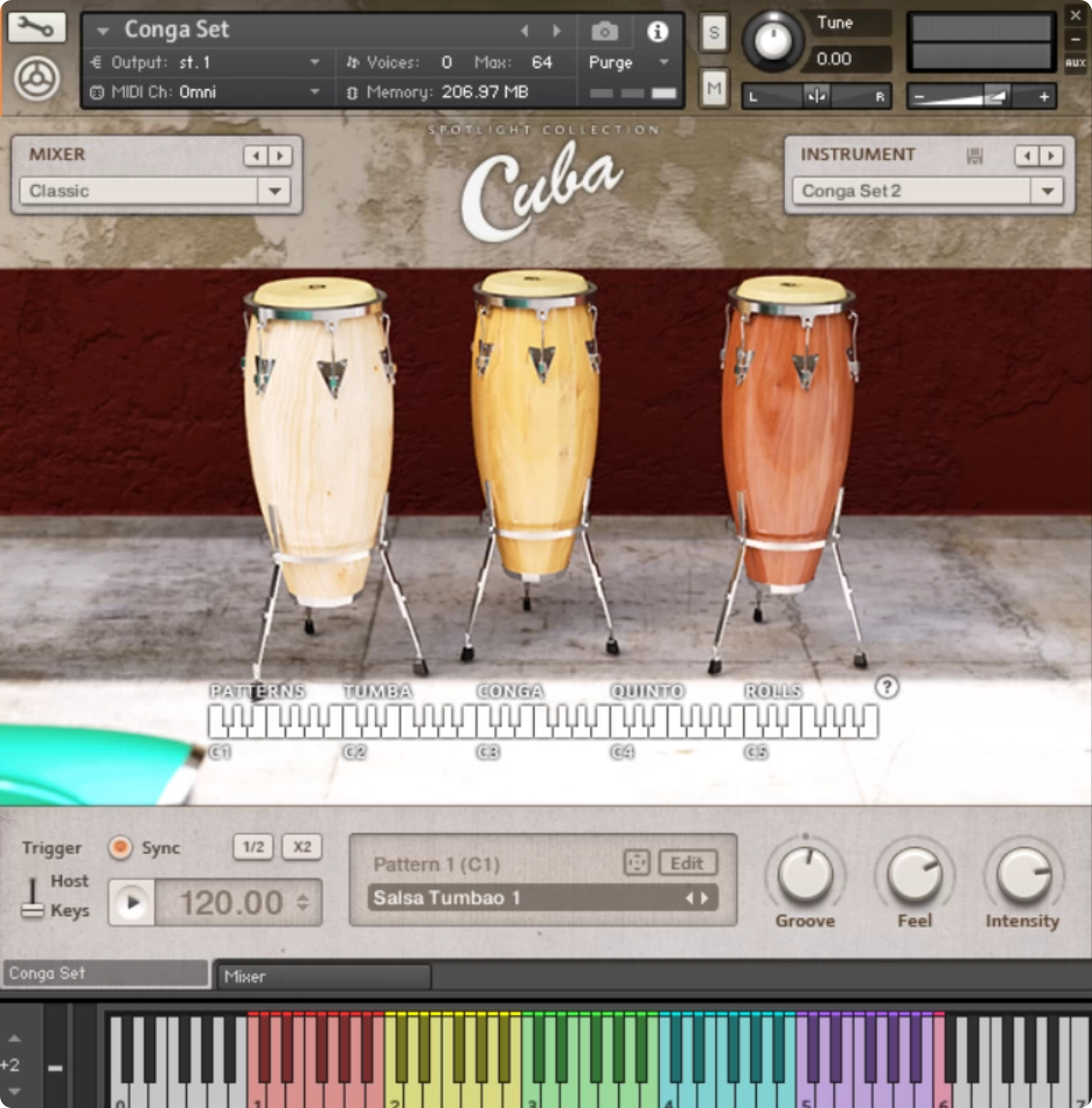Click the Feel knob
The width and height of the screenshot is (1092, 1108).
(x=915, y=874)
